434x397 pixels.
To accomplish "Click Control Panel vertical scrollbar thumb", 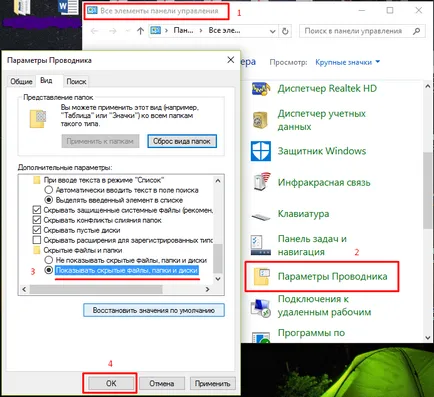I will coord(428,190).
